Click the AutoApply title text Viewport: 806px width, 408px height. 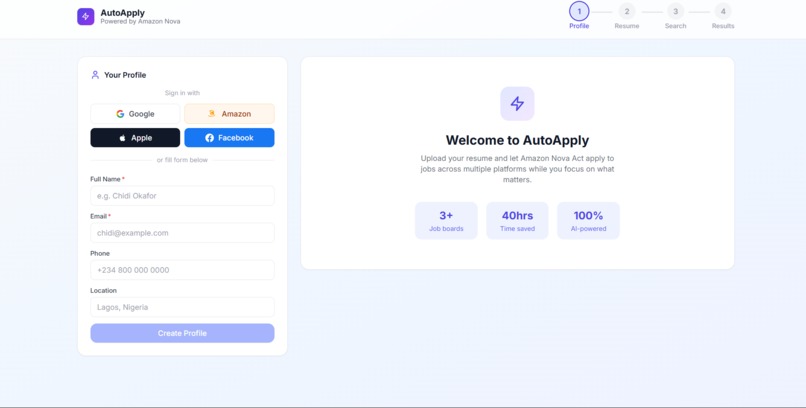[122, 13]
